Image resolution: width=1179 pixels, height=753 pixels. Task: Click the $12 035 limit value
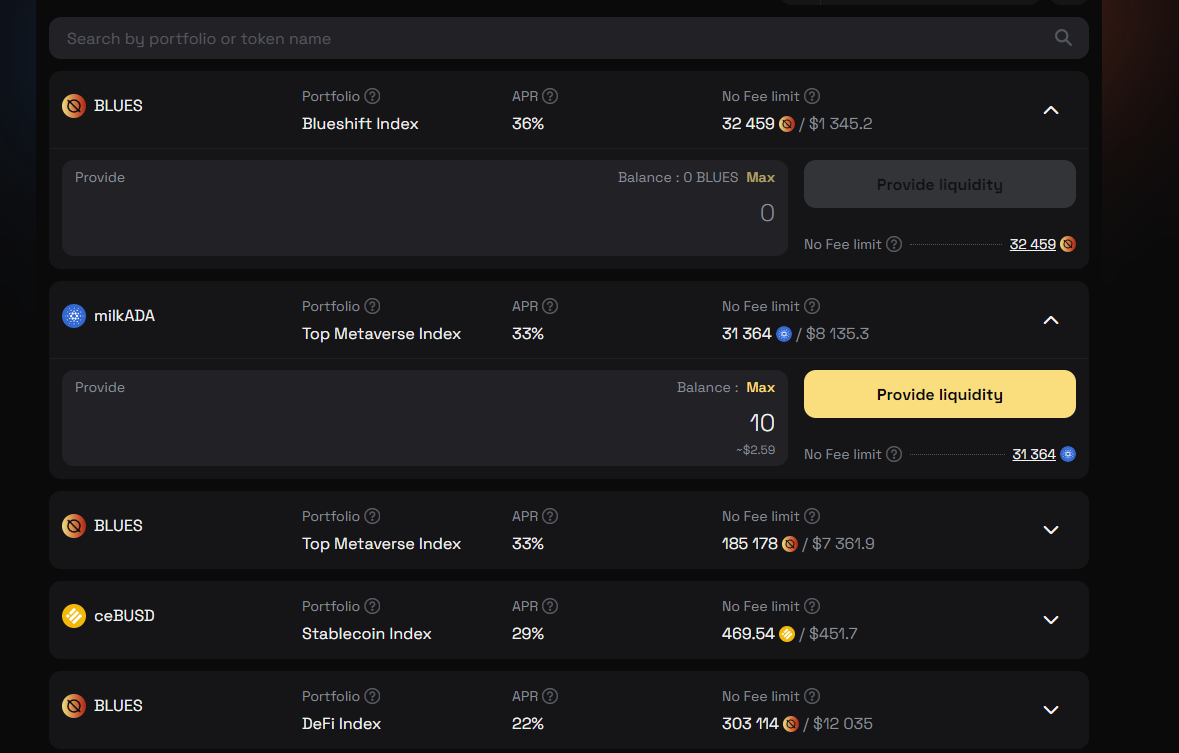pos(843,724)
